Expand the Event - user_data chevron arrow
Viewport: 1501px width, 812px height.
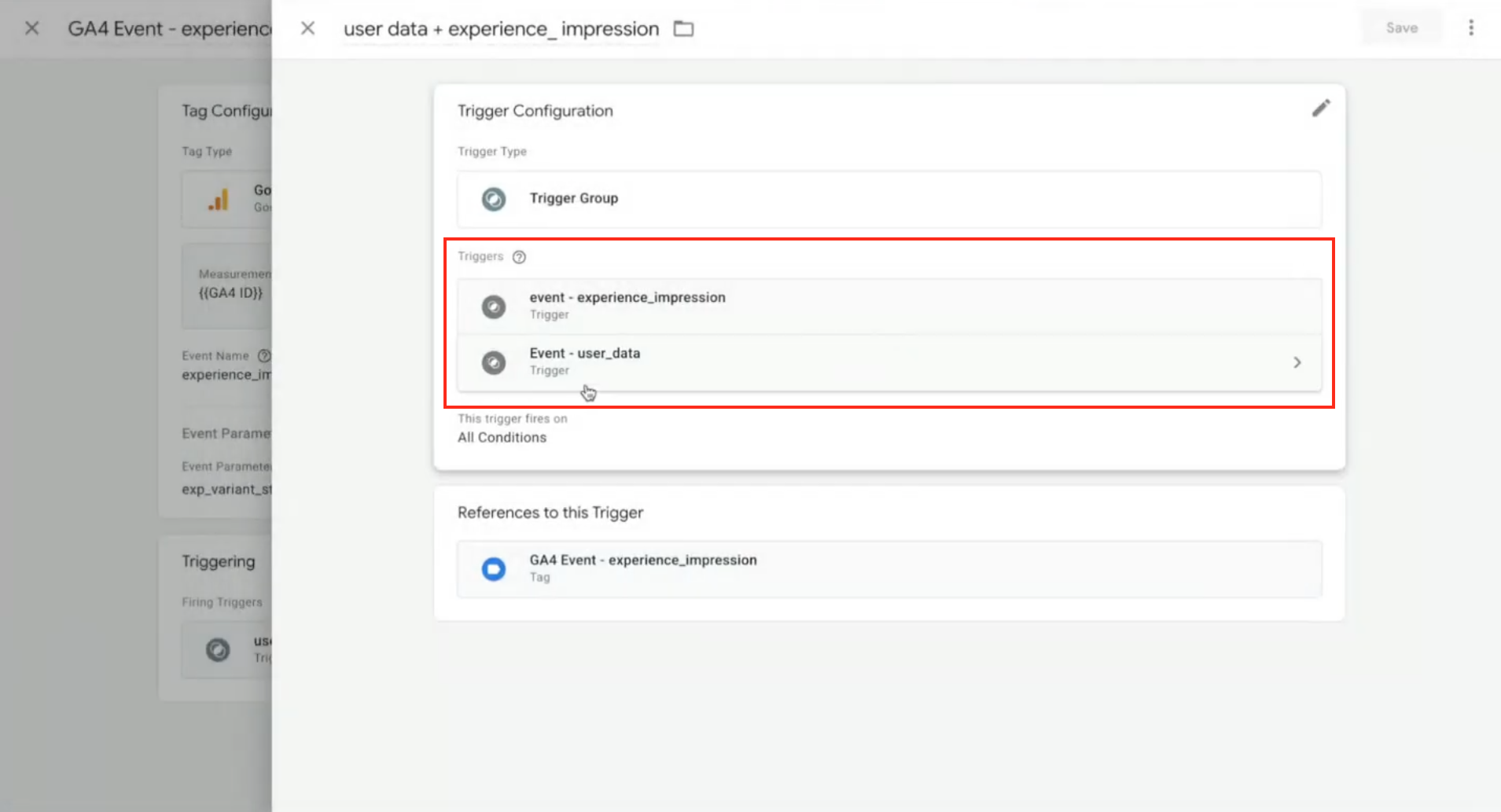click(1297, 362)
